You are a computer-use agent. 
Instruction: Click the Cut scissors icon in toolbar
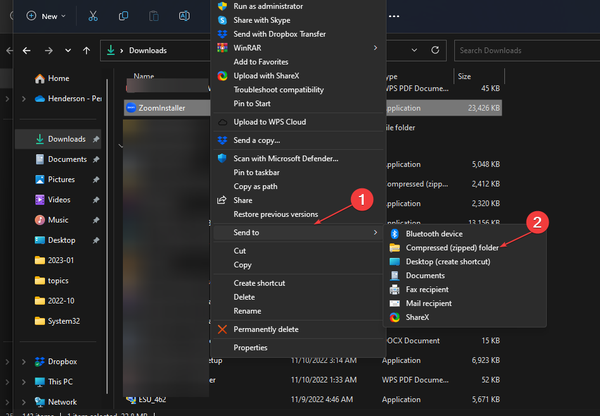pos(93,16)
